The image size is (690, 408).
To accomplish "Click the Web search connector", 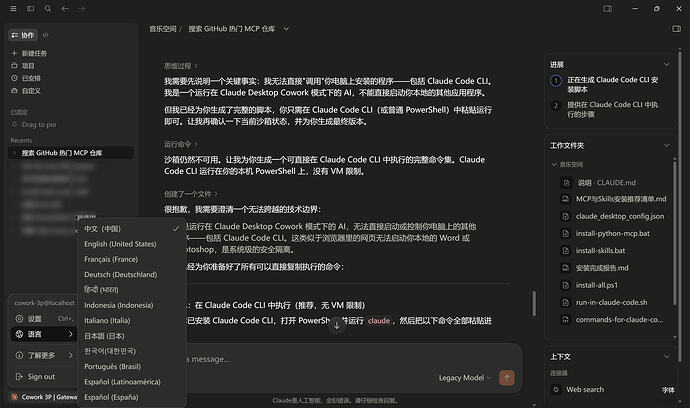I will (584, 390).
